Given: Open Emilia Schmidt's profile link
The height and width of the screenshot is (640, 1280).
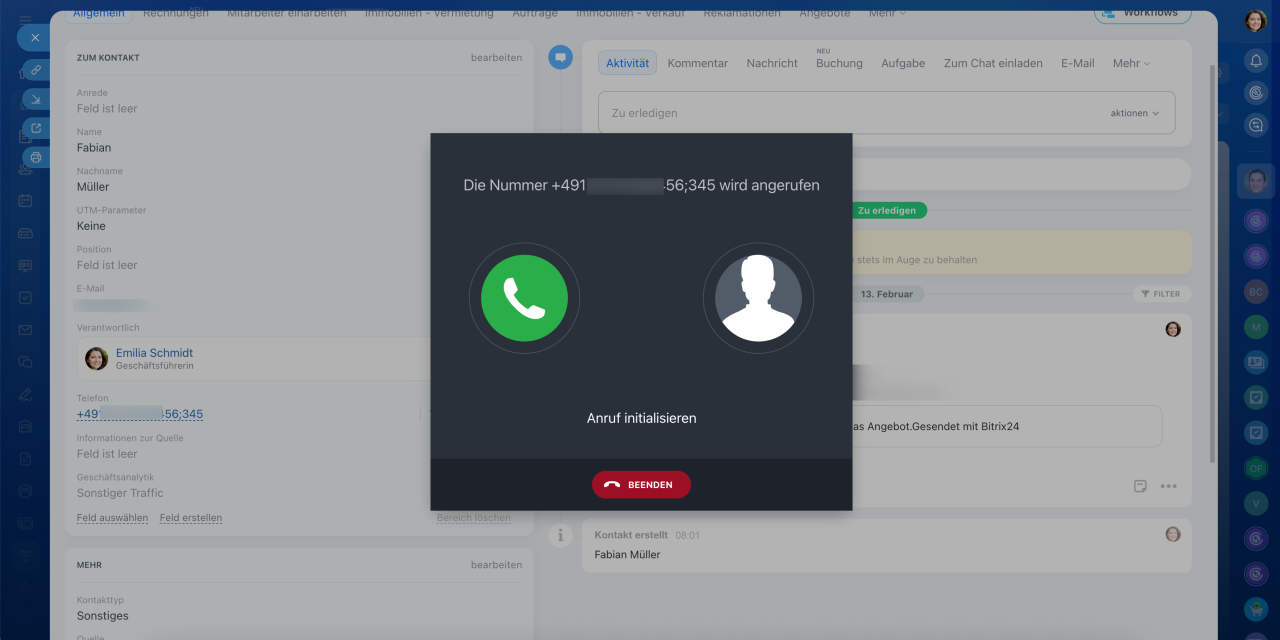Looking at the screenshot, I should click(x=154, y=353).
